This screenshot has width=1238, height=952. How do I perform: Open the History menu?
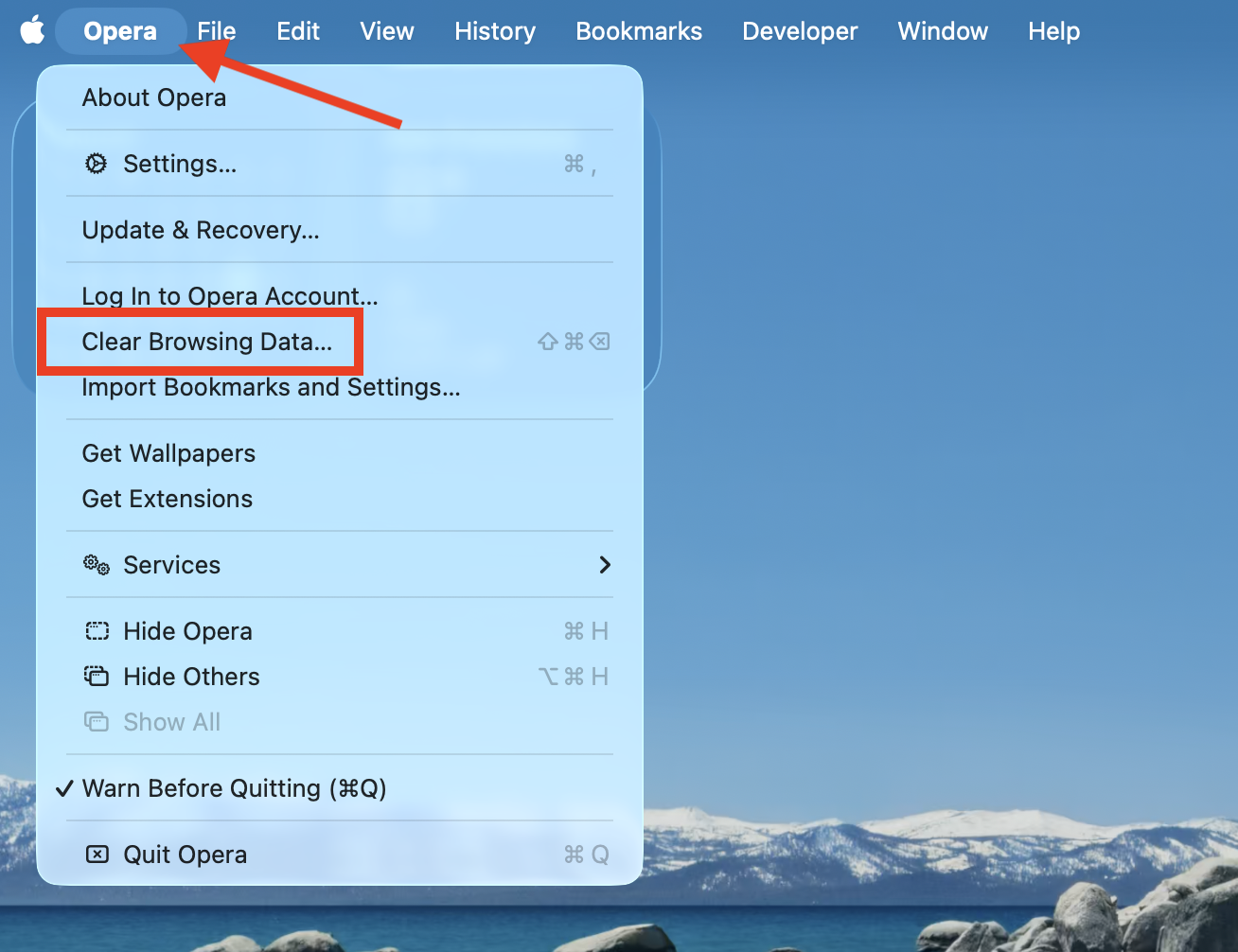494,30
